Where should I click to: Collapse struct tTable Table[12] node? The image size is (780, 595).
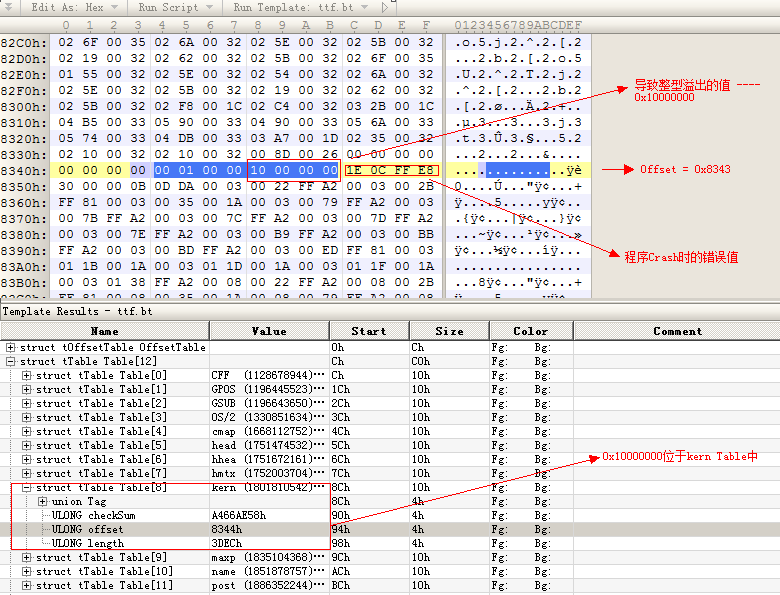click(10, 361)
